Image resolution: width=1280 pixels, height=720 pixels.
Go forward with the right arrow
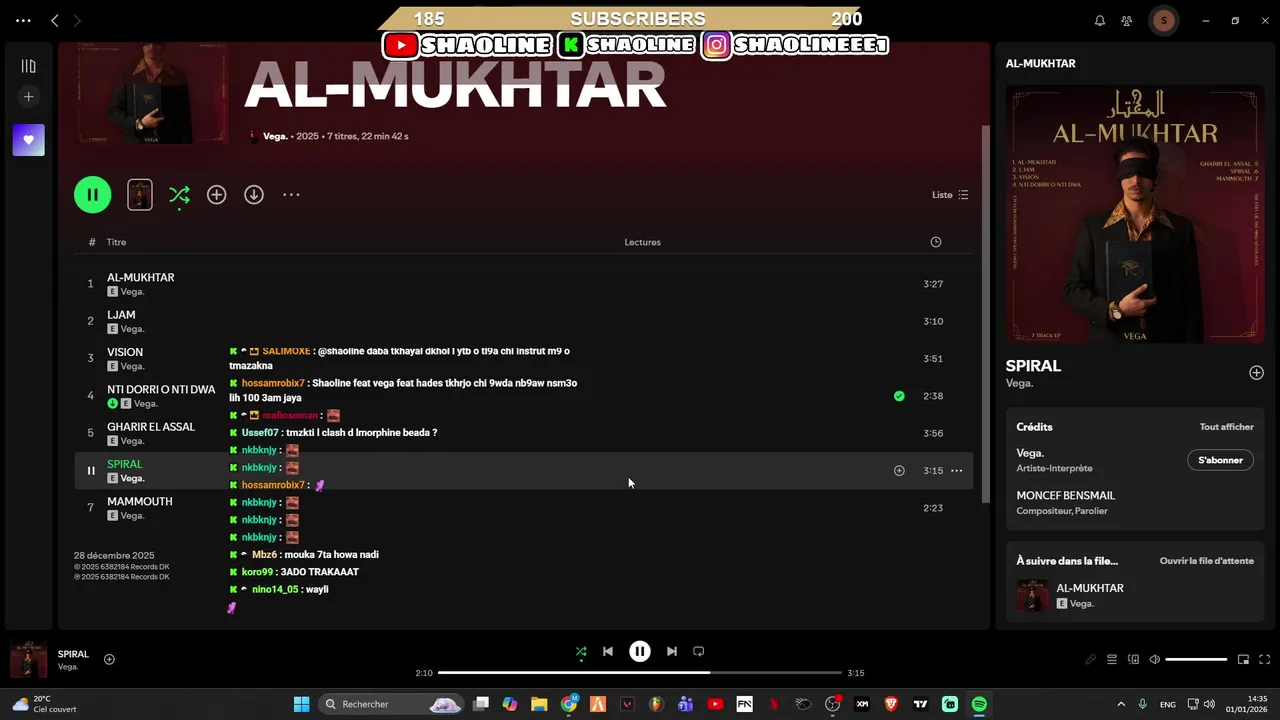point(77,20)
